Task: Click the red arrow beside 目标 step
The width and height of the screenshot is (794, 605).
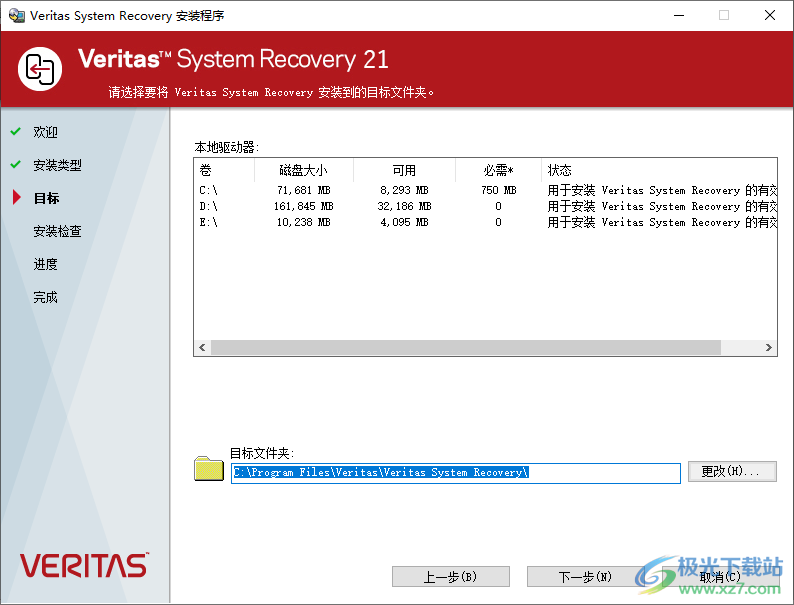Action: point(17,197)
